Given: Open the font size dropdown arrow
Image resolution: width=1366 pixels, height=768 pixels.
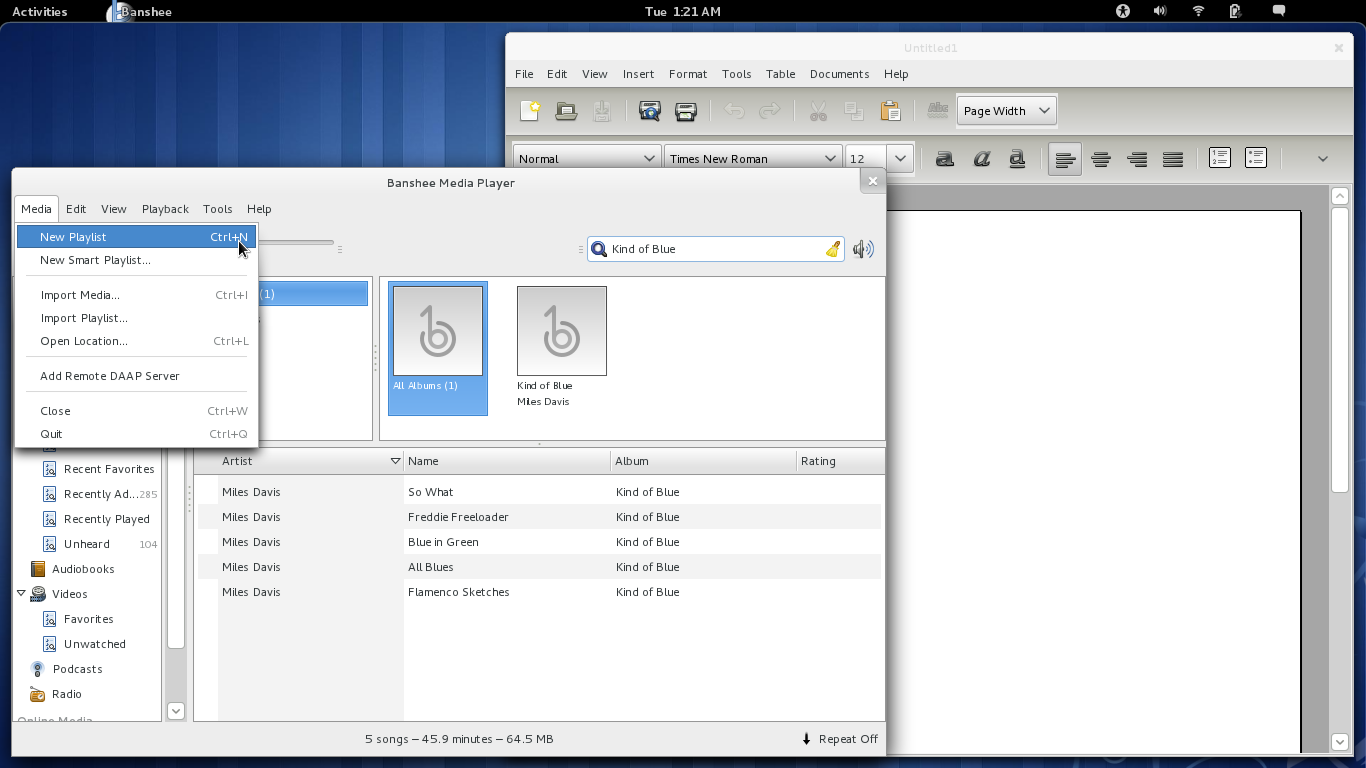Looking at the screenshot, I should click(900, 159).
